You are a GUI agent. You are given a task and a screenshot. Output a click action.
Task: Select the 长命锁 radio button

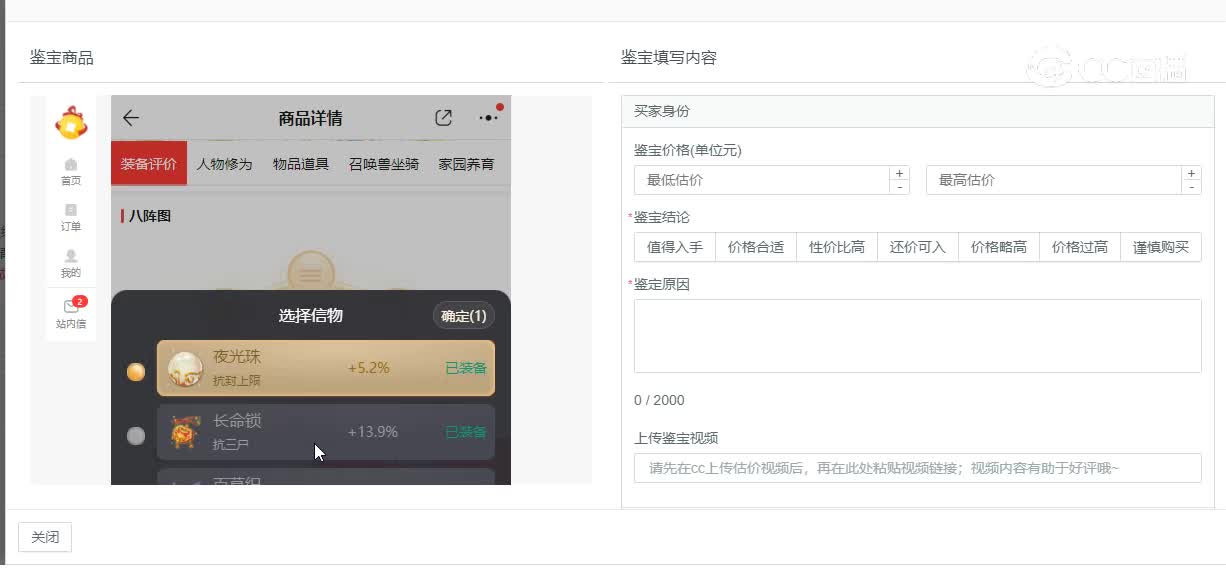136,435
